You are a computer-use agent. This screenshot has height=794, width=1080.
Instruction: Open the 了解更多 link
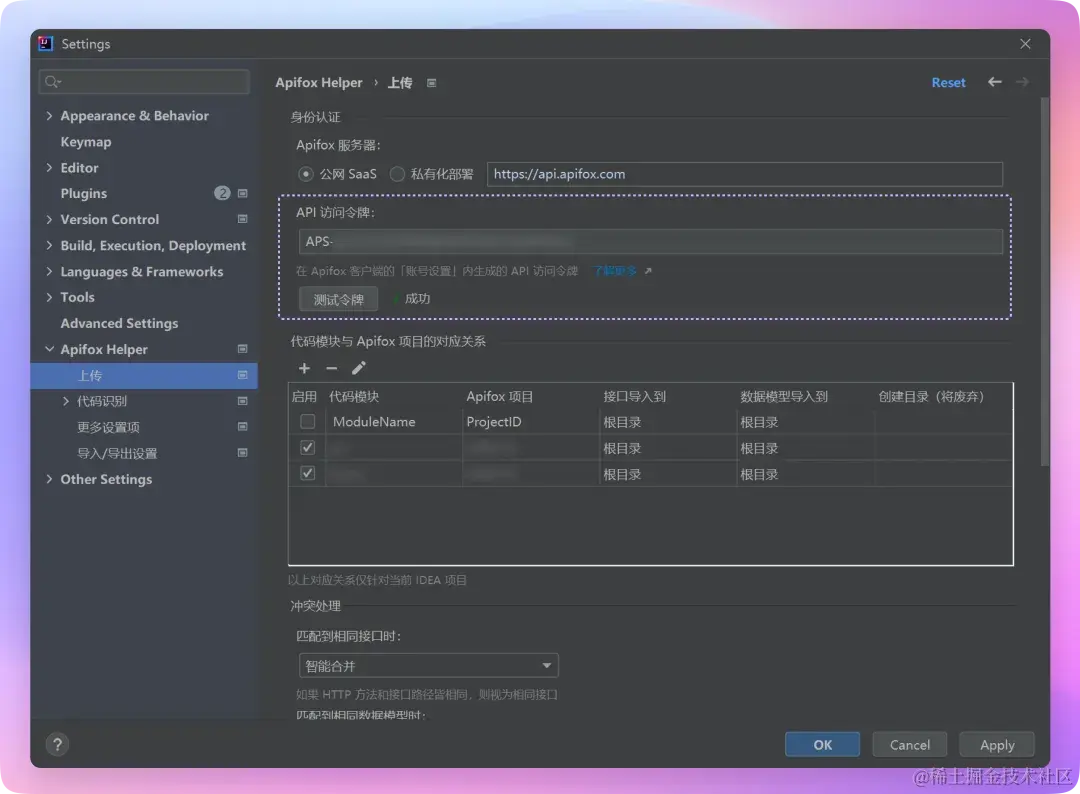click(x=615, y=271)
